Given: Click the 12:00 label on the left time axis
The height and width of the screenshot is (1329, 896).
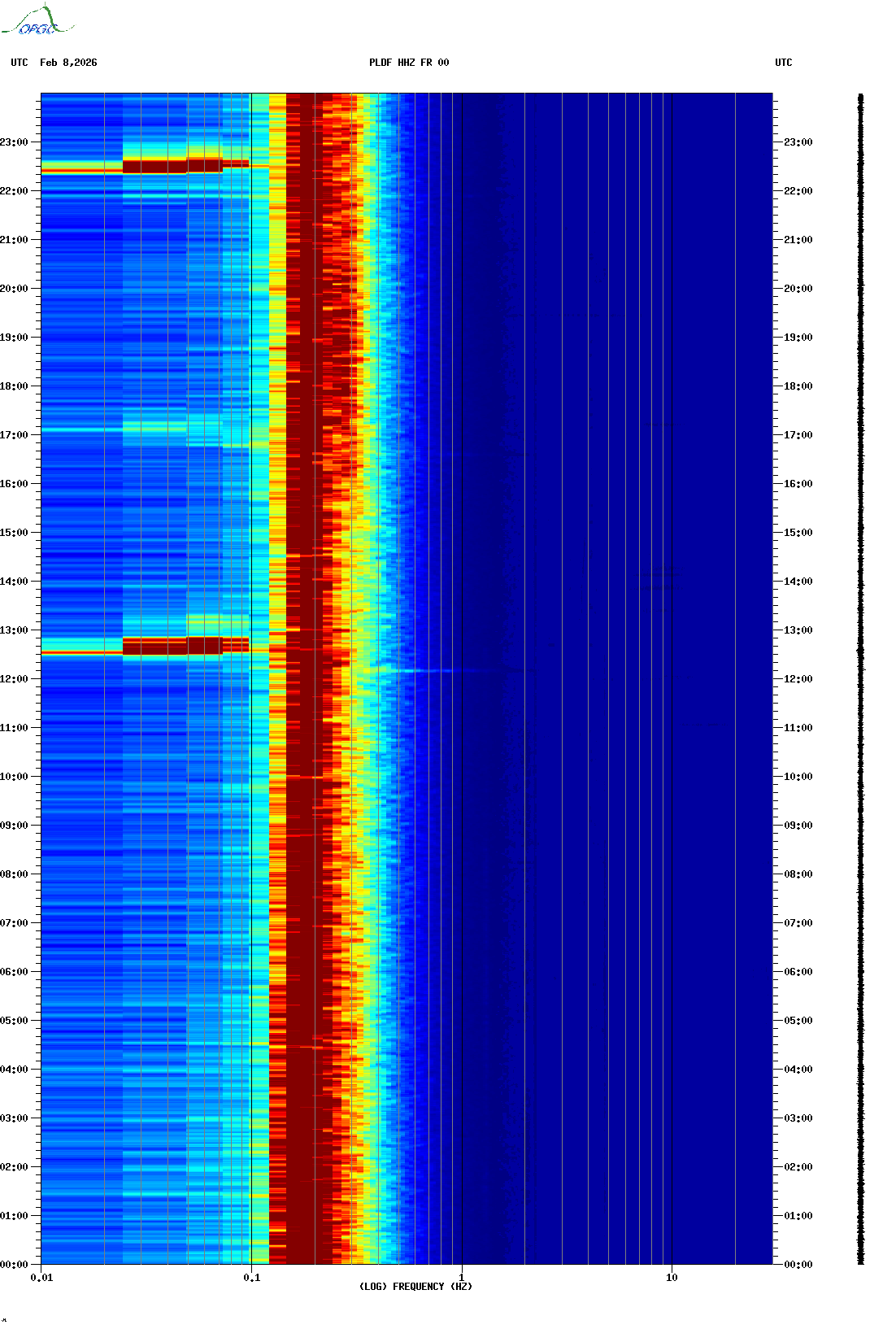Looking at the screenshot, I should coord(14,679).
